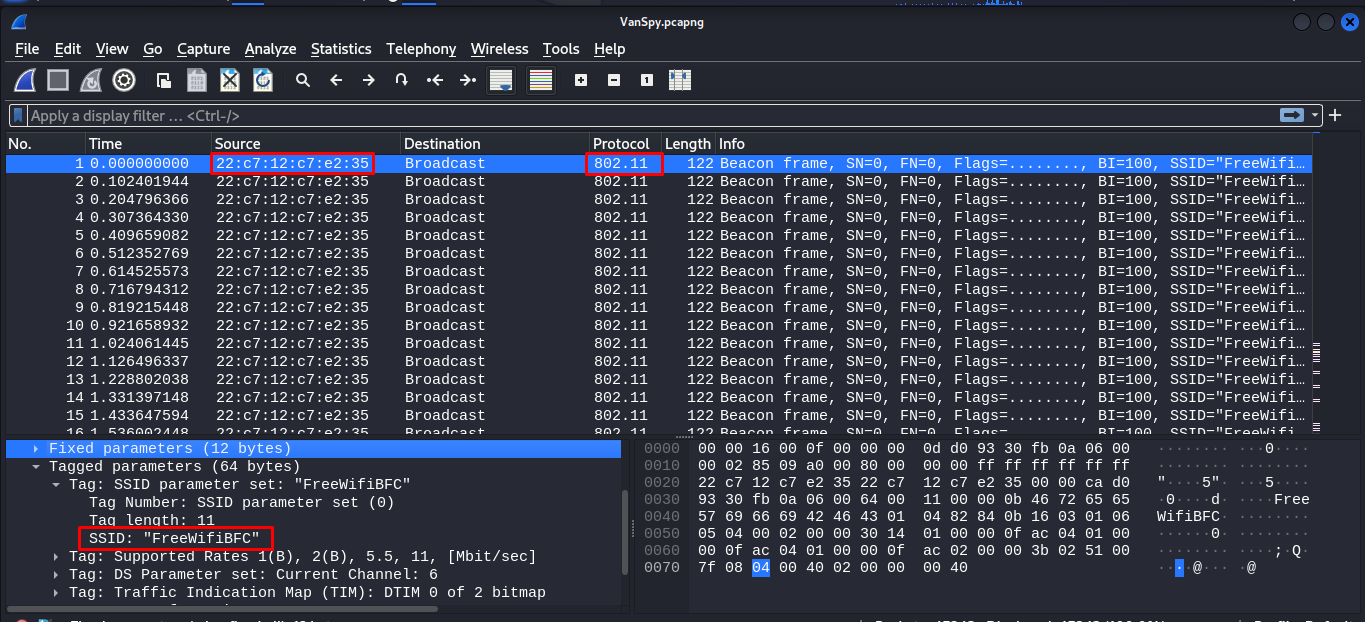This screenshot has height=622, width=1365.
Task: Open the Help menu
Action: click(609, 49)
